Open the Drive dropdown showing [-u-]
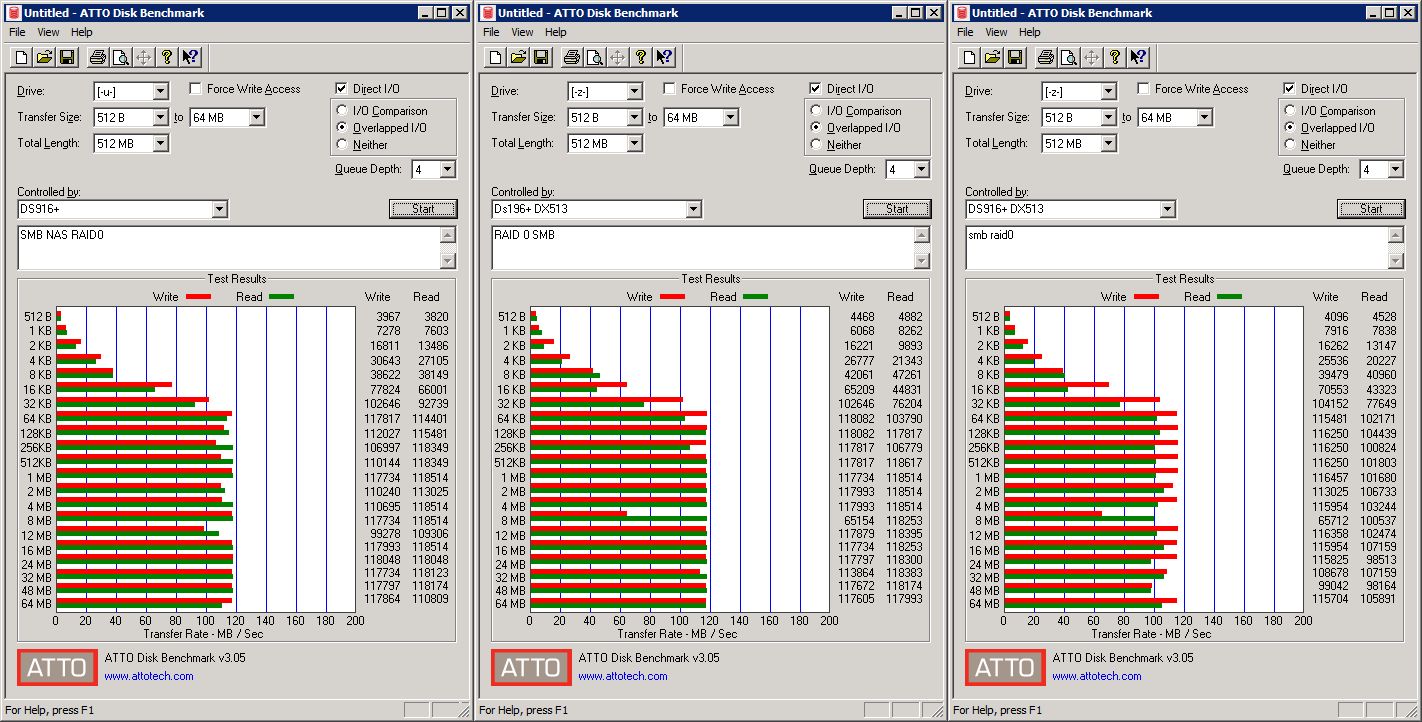Image resolution: width=1422 pixels, height=722 pixels. click(x=160, y=92)
